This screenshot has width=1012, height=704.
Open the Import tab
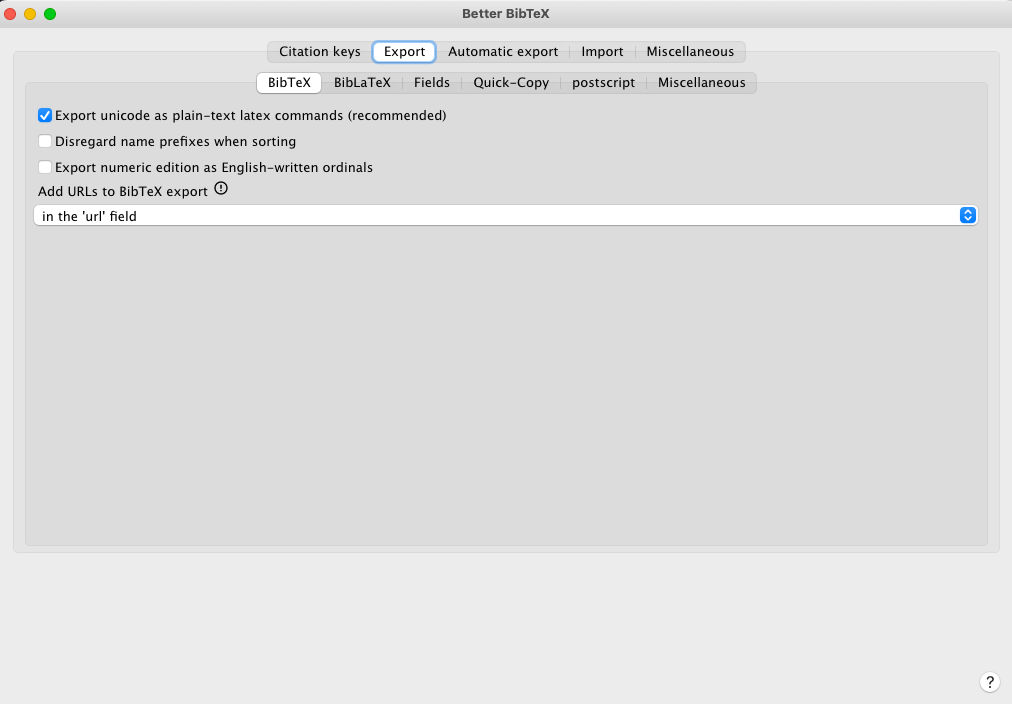602,52
